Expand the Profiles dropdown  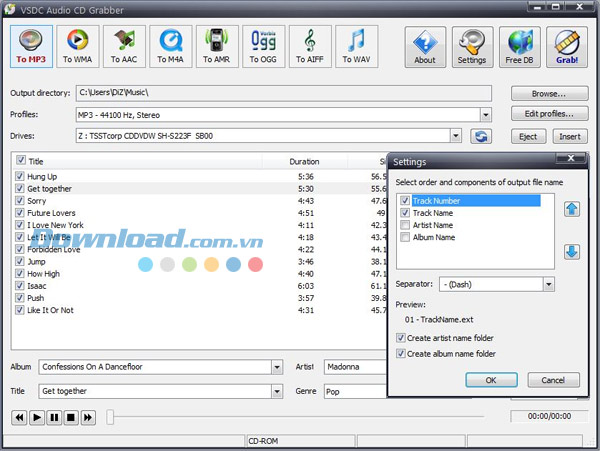click(485, 114)
